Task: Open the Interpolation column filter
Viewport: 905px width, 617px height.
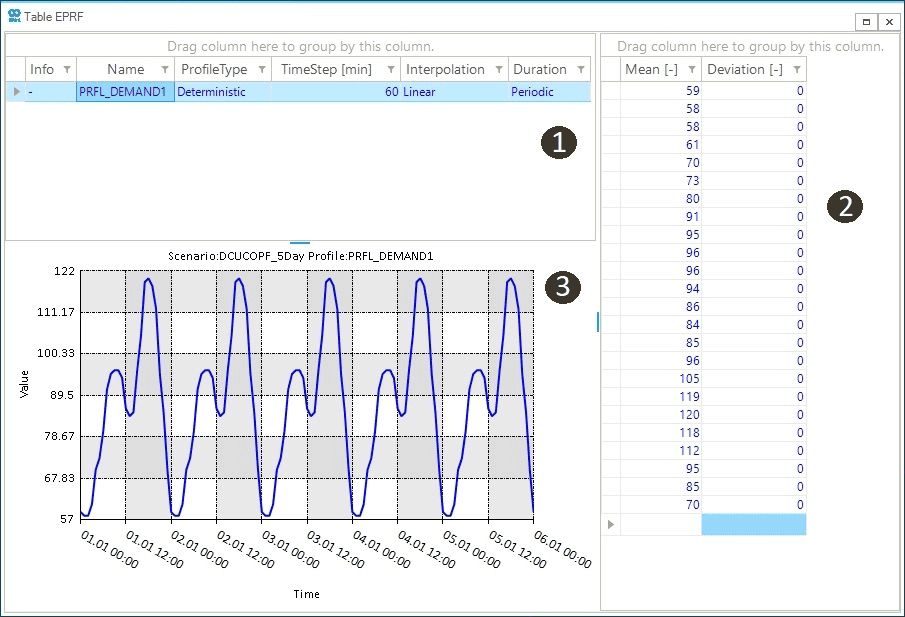Action: (x=498, y=69)
